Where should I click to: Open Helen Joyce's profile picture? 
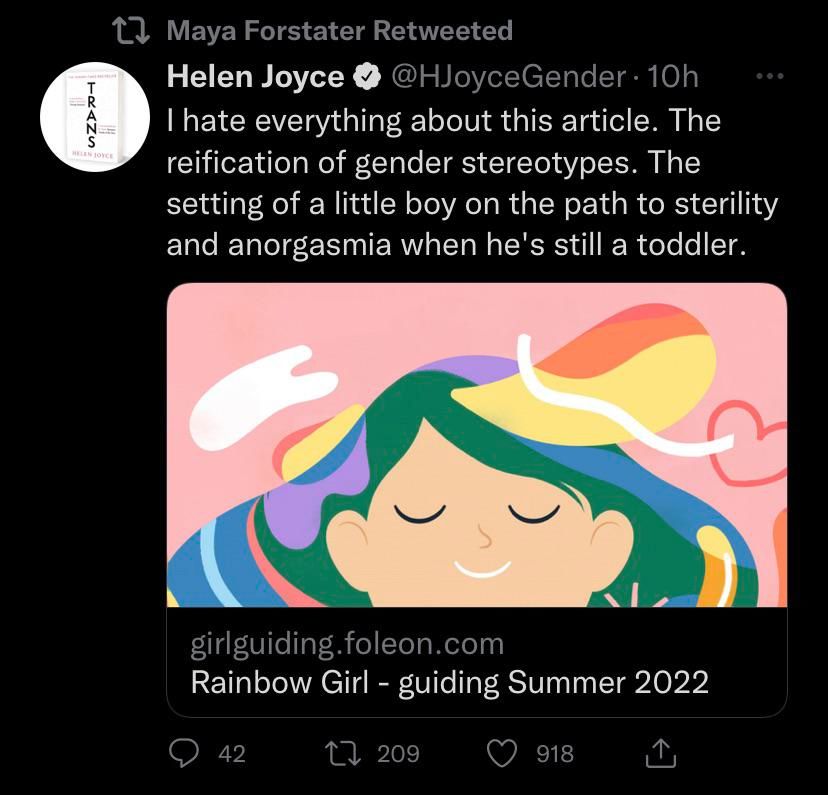95,117
